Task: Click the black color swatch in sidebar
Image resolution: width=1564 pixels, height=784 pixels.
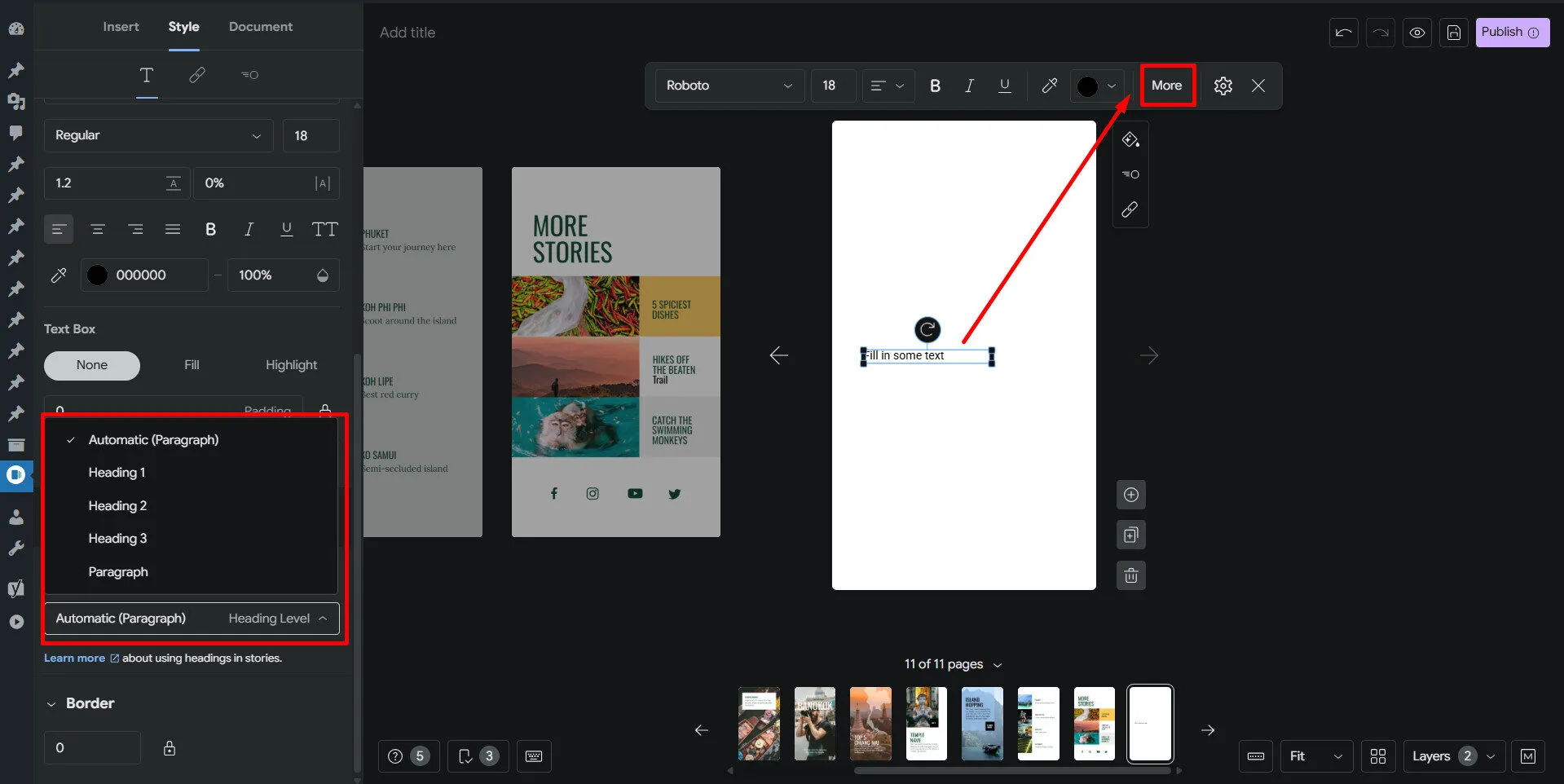Action: 97,275
